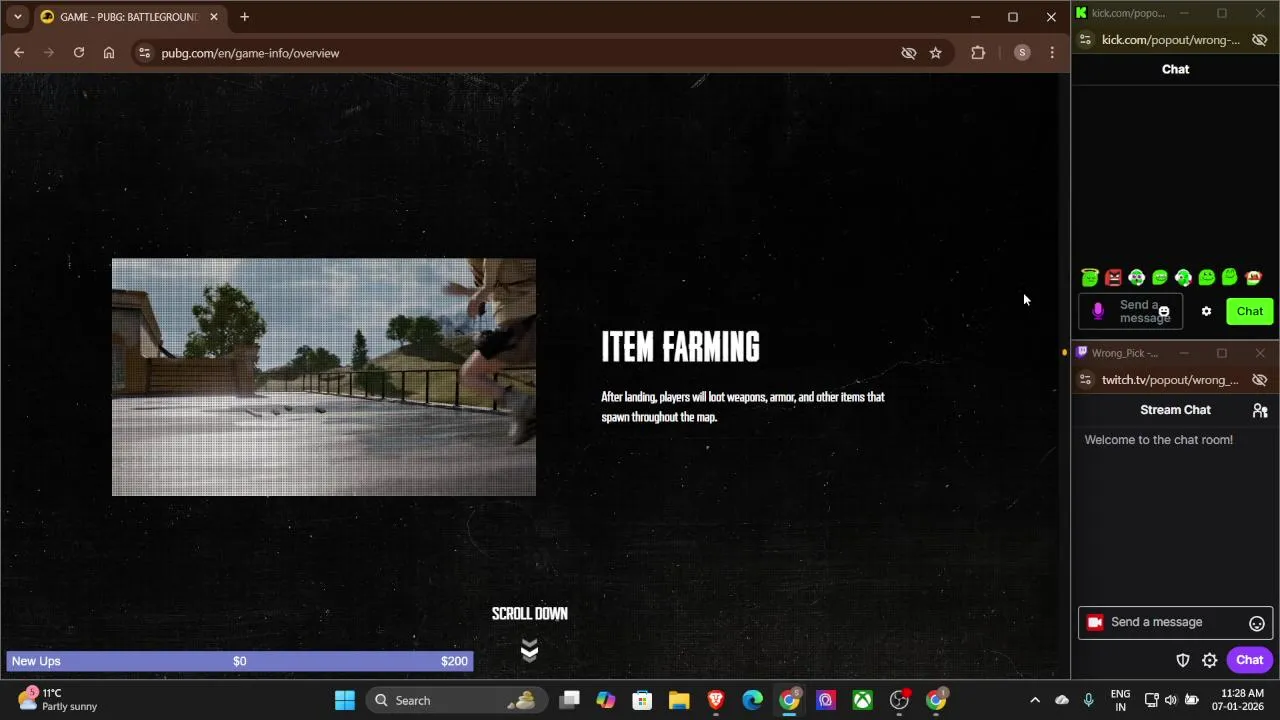Click the Kick popout URL text

click(x=1170, y=40)
